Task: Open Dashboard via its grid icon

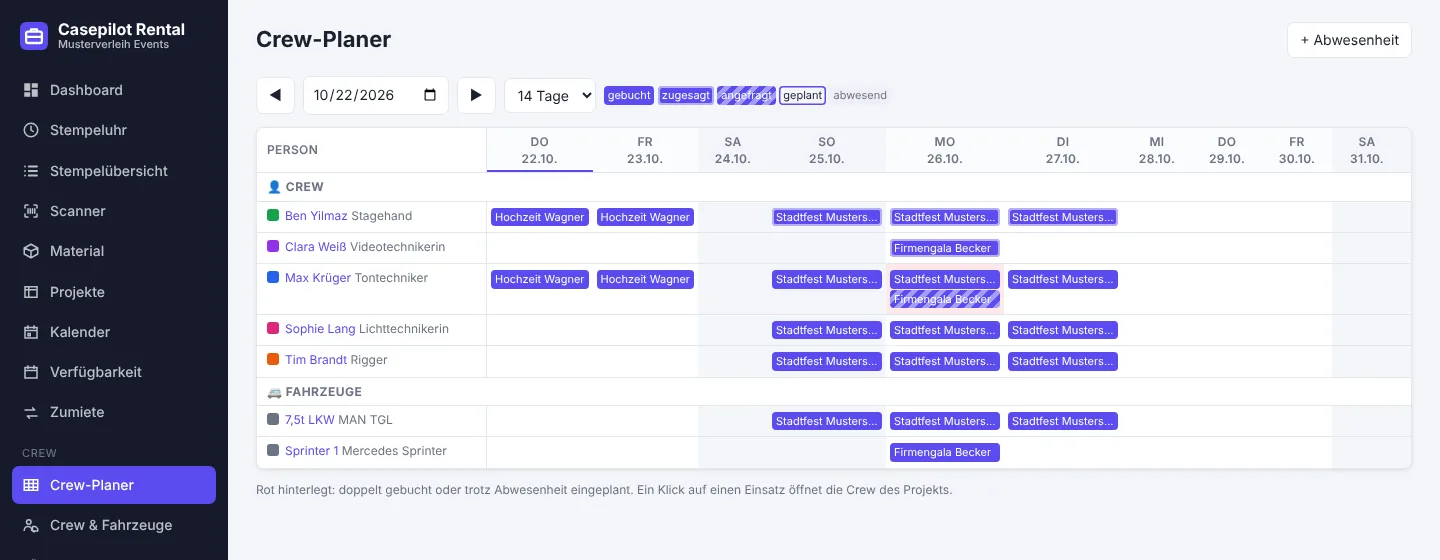Action: 31,90
